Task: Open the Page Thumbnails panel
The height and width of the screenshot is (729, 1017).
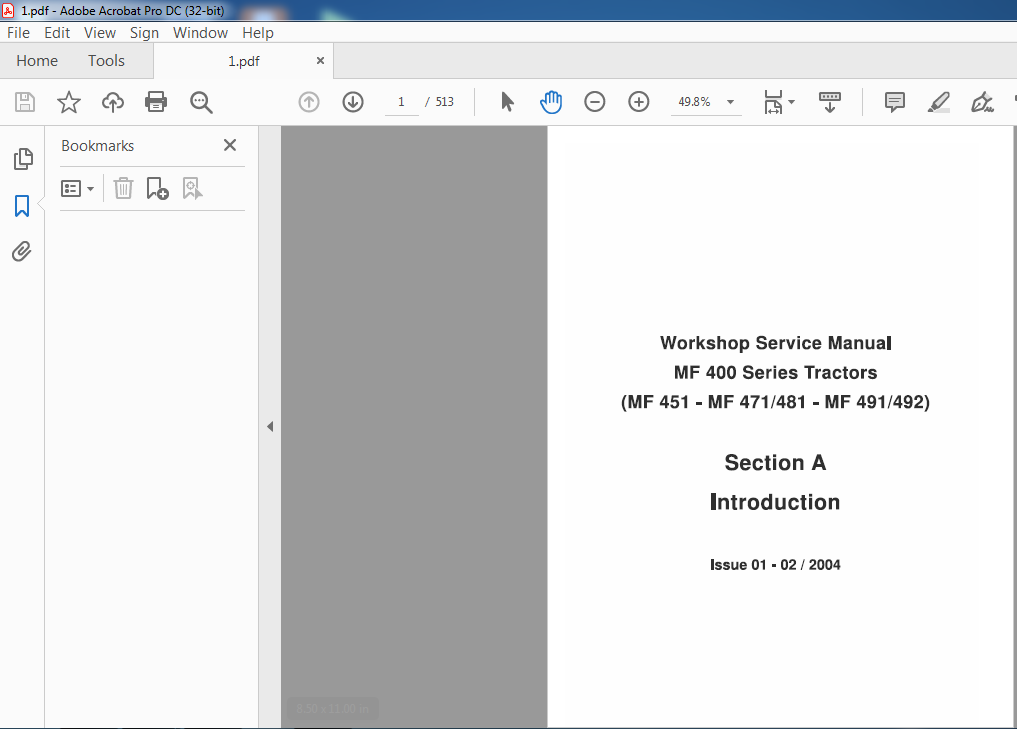Action: pos(23,159)
